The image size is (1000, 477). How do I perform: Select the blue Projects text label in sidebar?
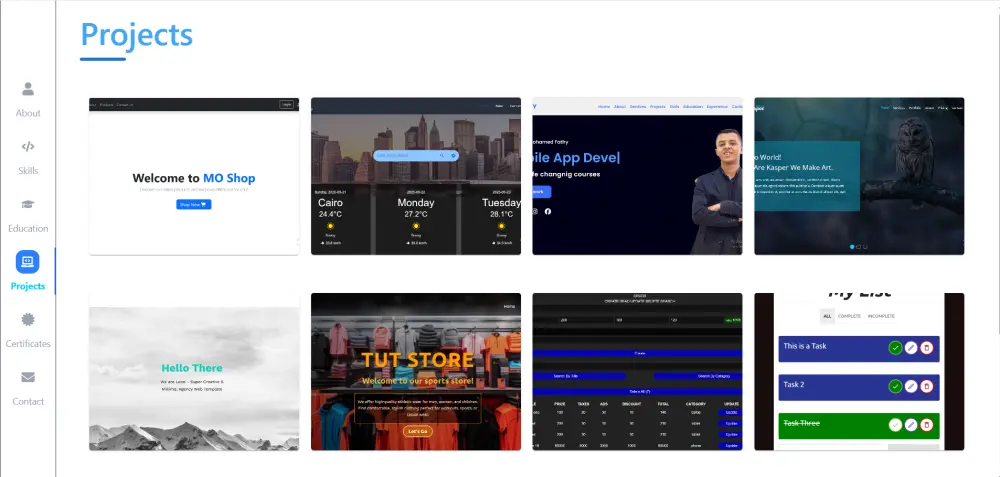coord(28,286)
